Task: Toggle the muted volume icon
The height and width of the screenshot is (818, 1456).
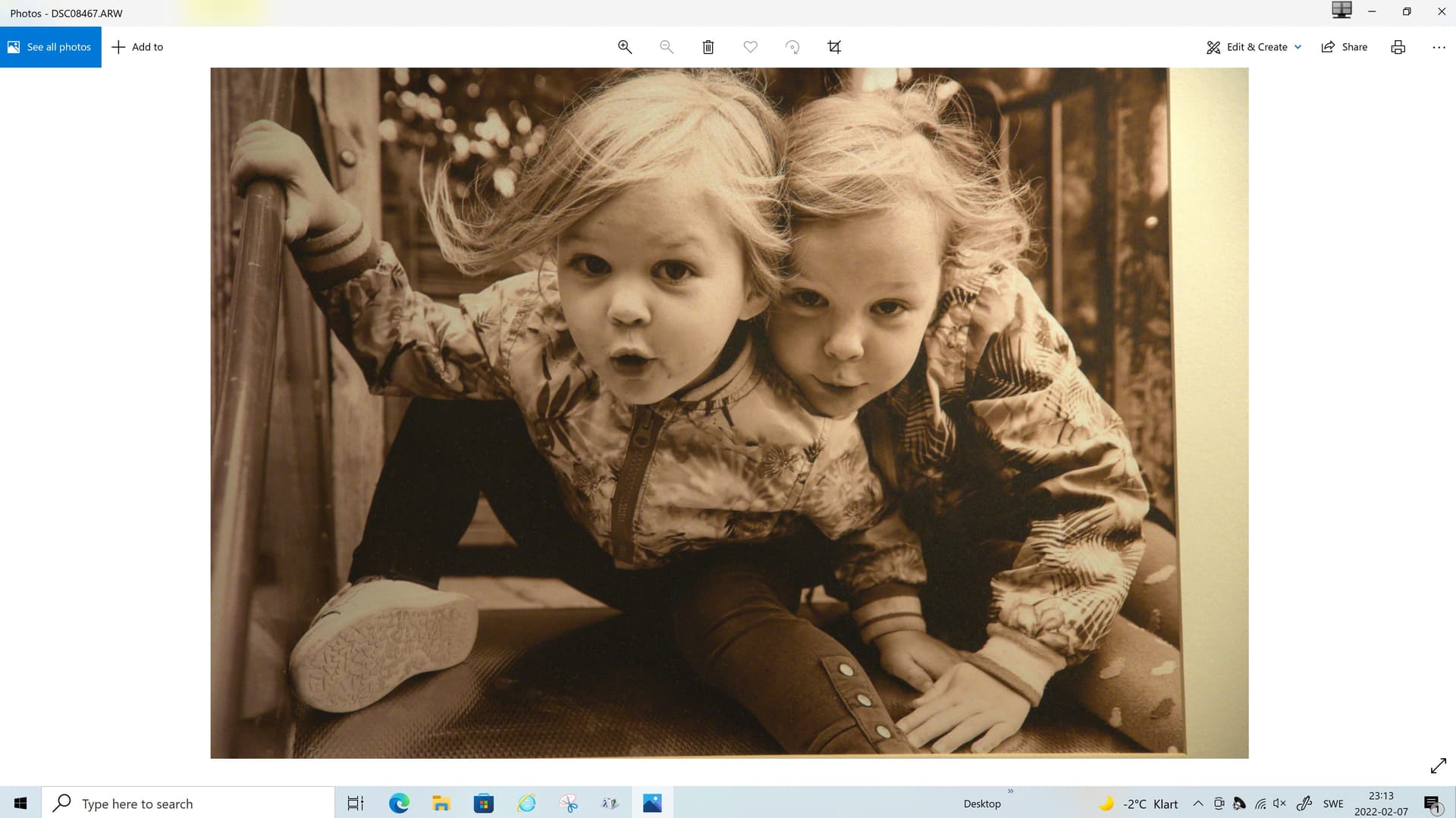Action: pos(1279,804)
